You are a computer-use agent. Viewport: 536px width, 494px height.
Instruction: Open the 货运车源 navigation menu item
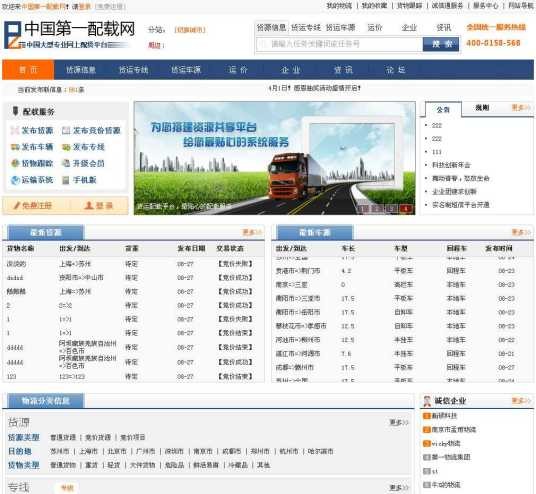(186, 70)
